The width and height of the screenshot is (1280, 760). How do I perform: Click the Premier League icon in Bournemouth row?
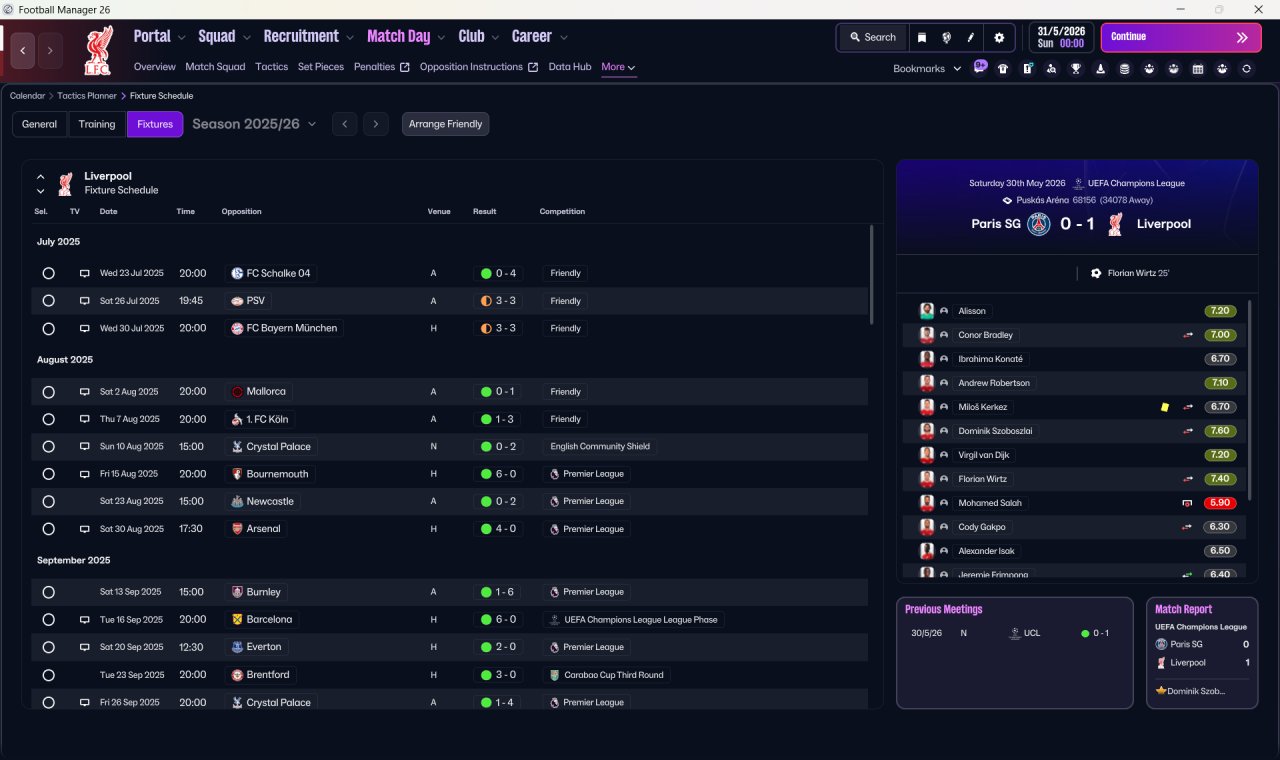tap(554, 474)
